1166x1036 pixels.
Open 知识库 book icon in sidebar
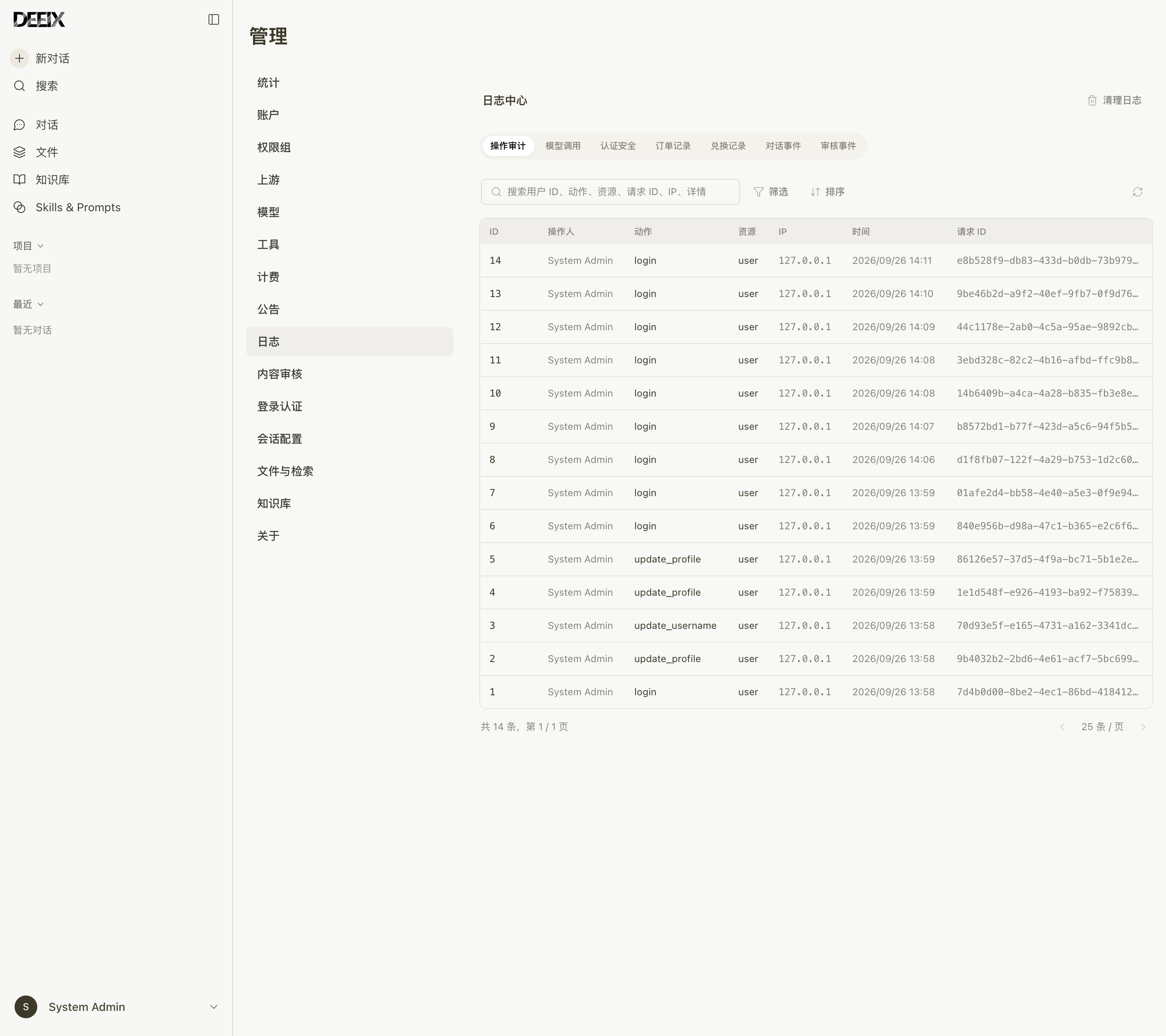pos(19,180)
